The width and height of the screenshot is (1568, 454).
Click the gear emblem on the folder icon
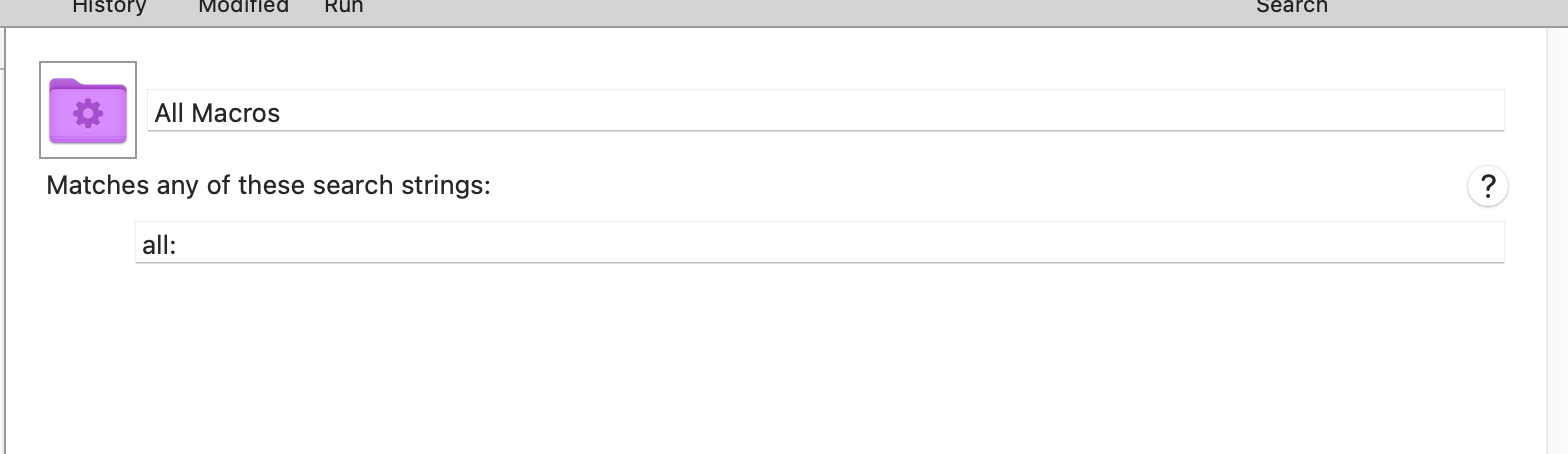88,114
